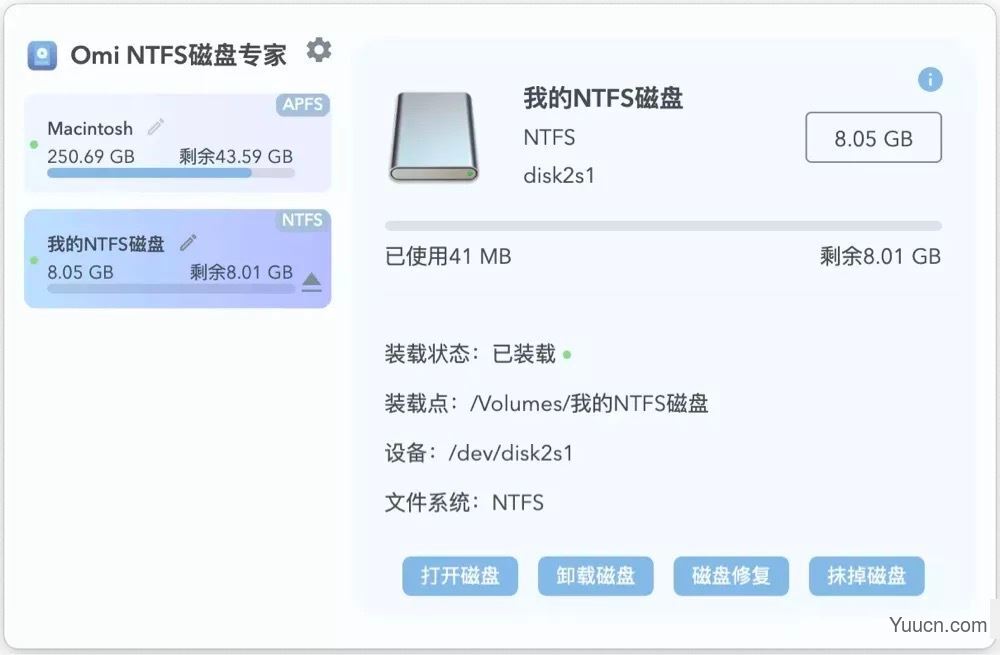Click the info icon at top right
The width and height of the screenshot is (1000, 655).
click(930, 79)
